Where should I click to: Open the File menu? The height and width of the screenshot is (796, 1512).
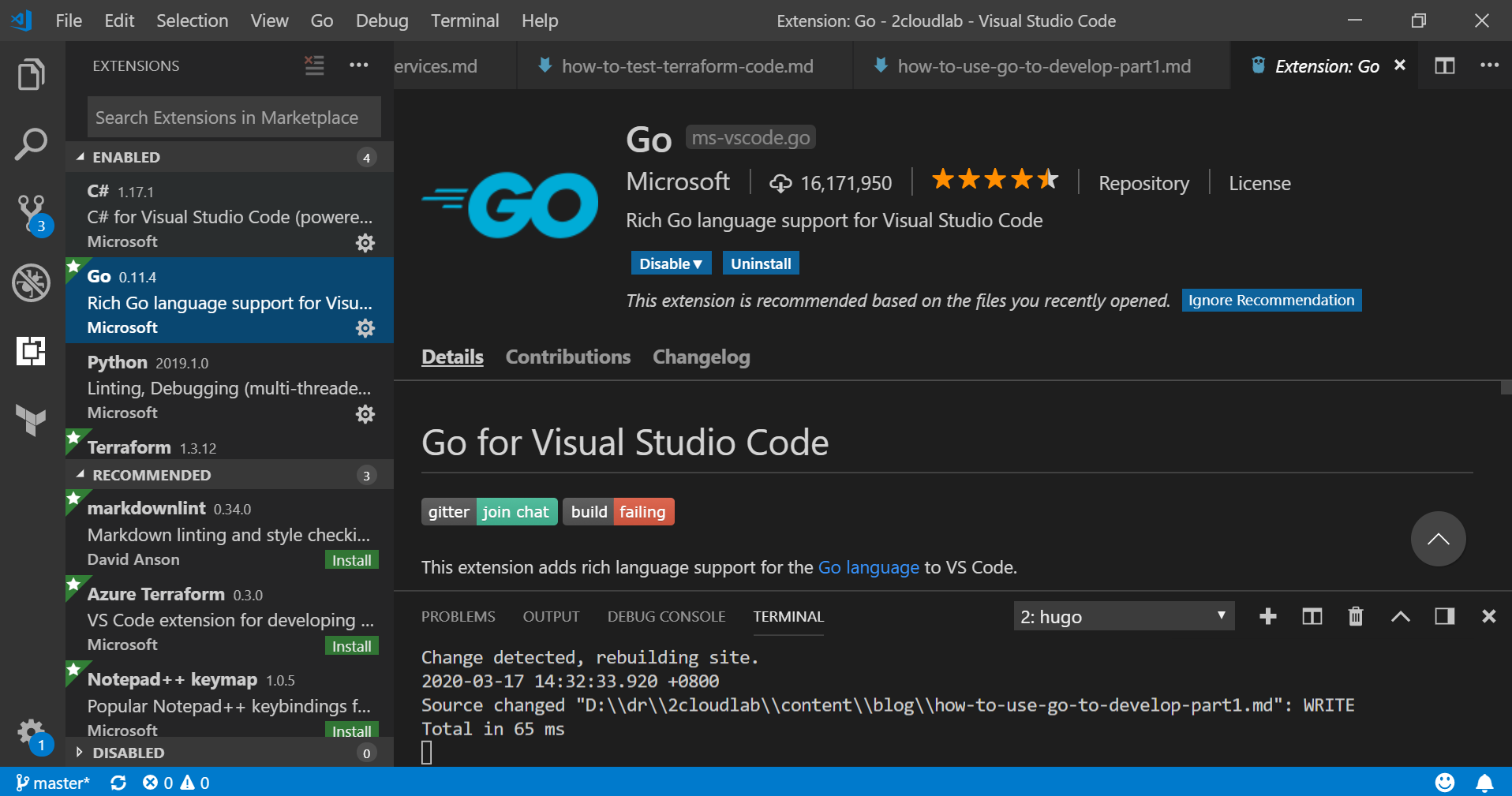(69, 21)
